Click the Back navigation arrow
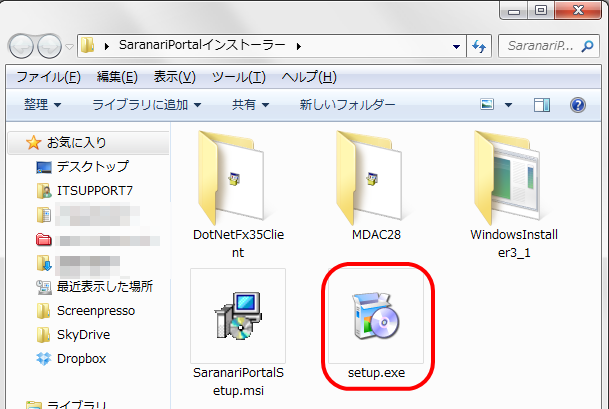Screen dimensions: 609x409 click(x=21, y=46)
